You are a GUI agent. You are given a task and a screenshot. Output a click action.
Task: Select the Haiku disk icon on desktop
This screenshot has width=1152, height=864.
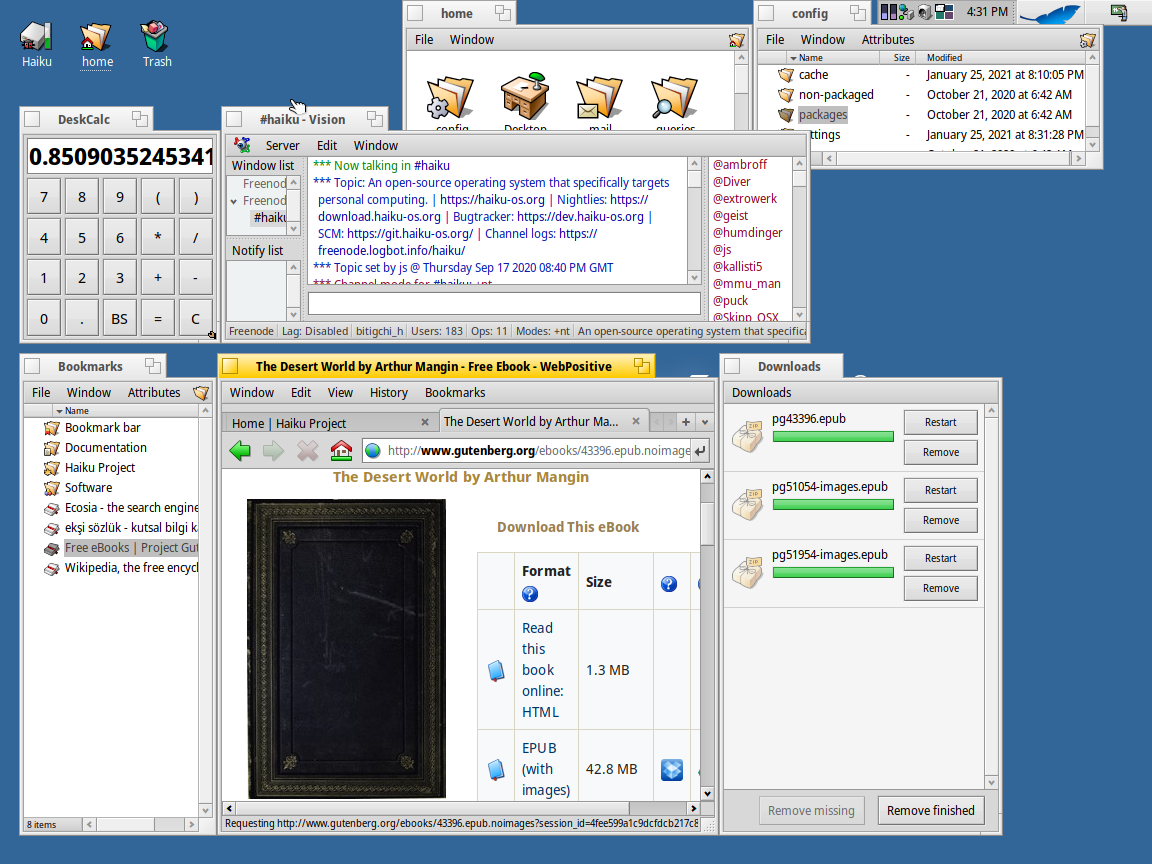36,36
